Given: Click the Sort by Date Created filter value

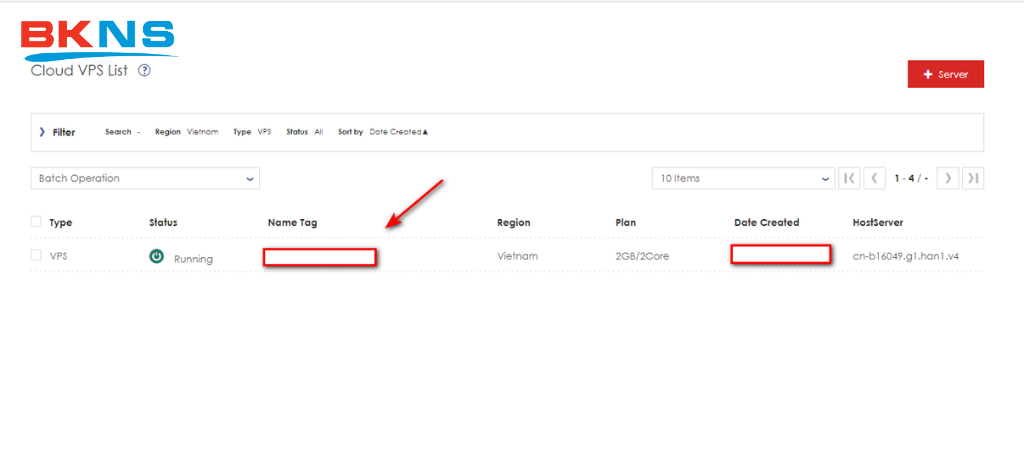Looking at the screenshot, I should (398, 132).
